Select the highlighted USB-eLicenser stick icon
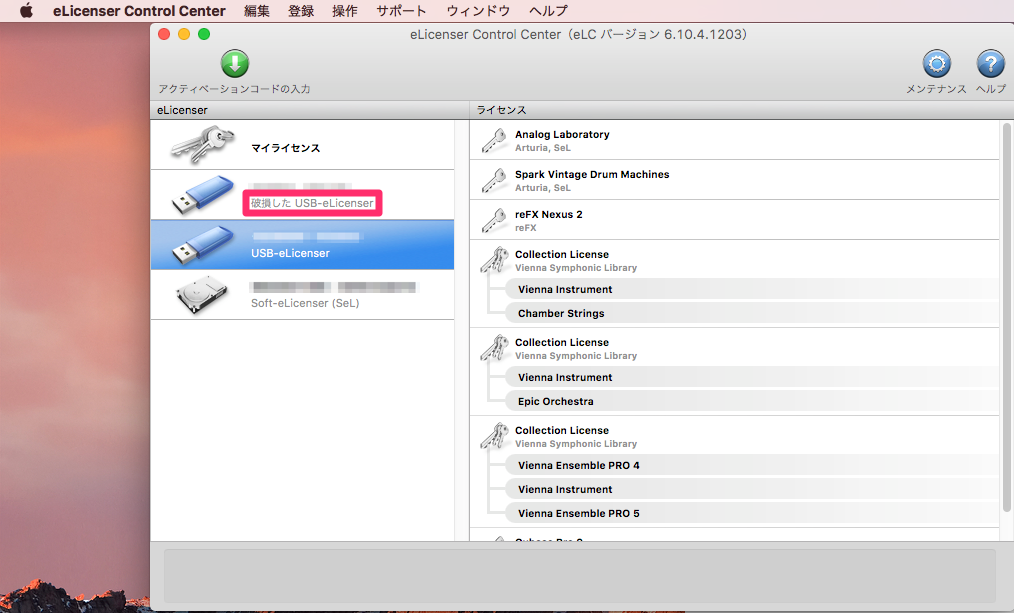 point(202,245)
